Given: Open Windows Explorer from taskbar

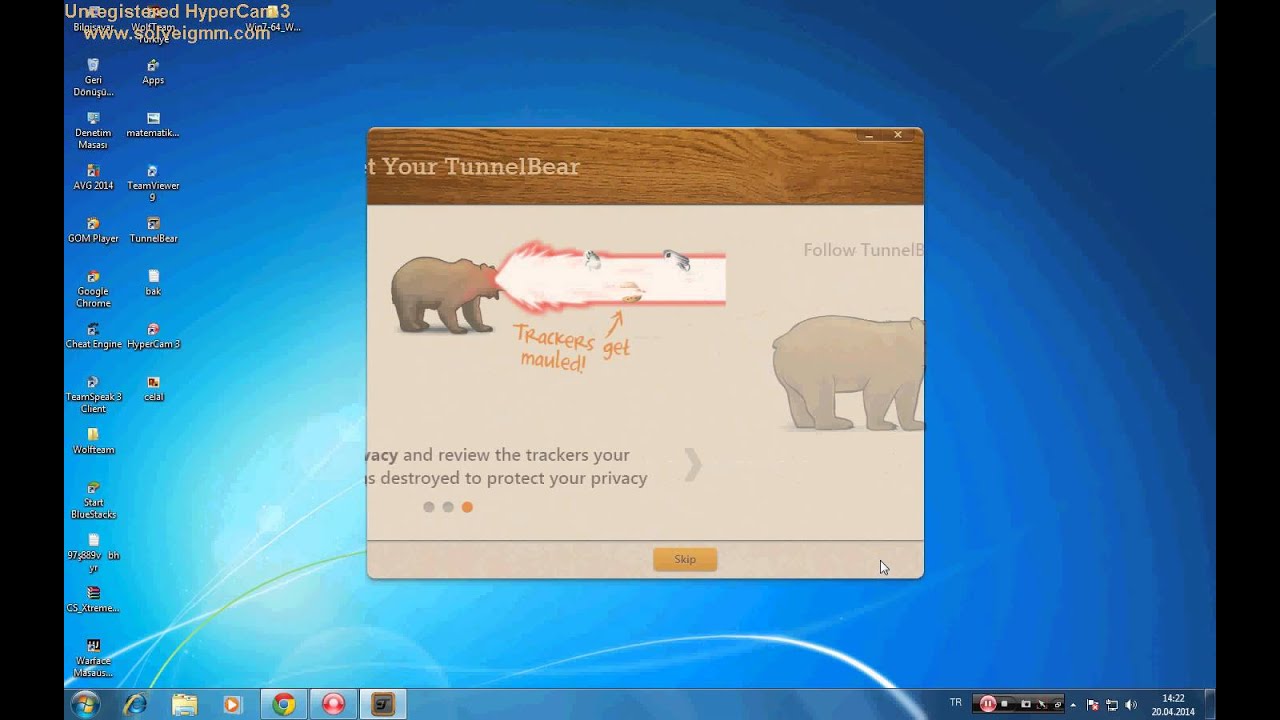Looking at the screenshot, I should coord(184,704).
